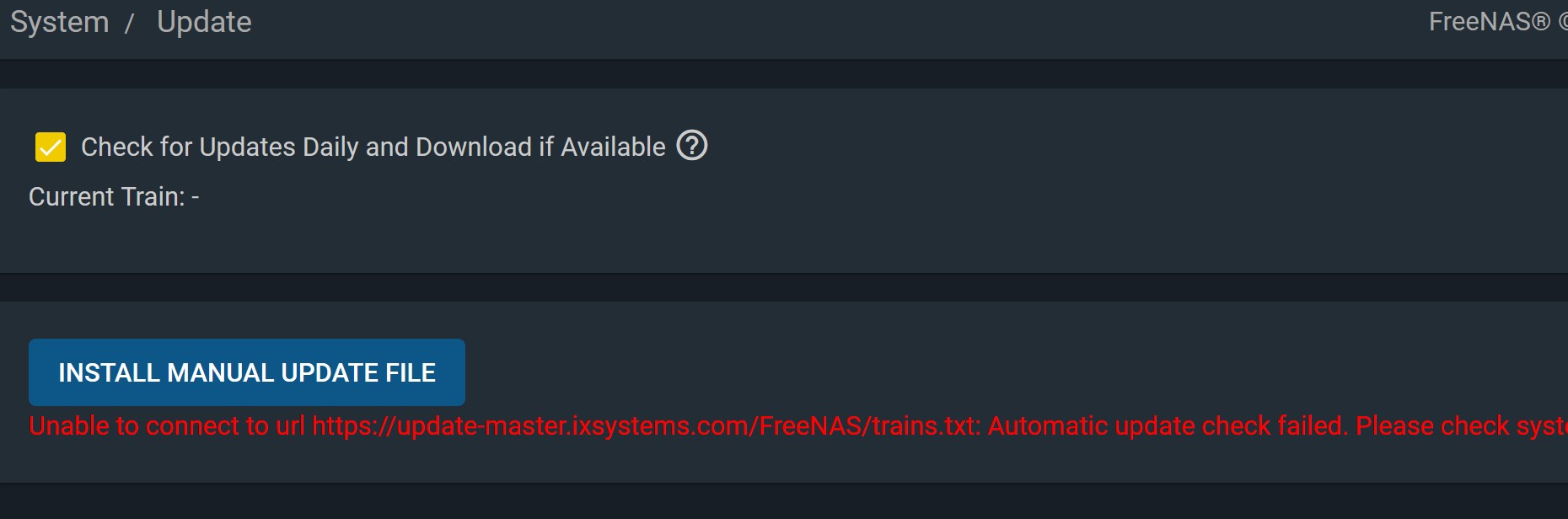This screenshot has height=519, width=1568.
Task: Click the dash value after Current Train
Action: (x=196, y=197)
